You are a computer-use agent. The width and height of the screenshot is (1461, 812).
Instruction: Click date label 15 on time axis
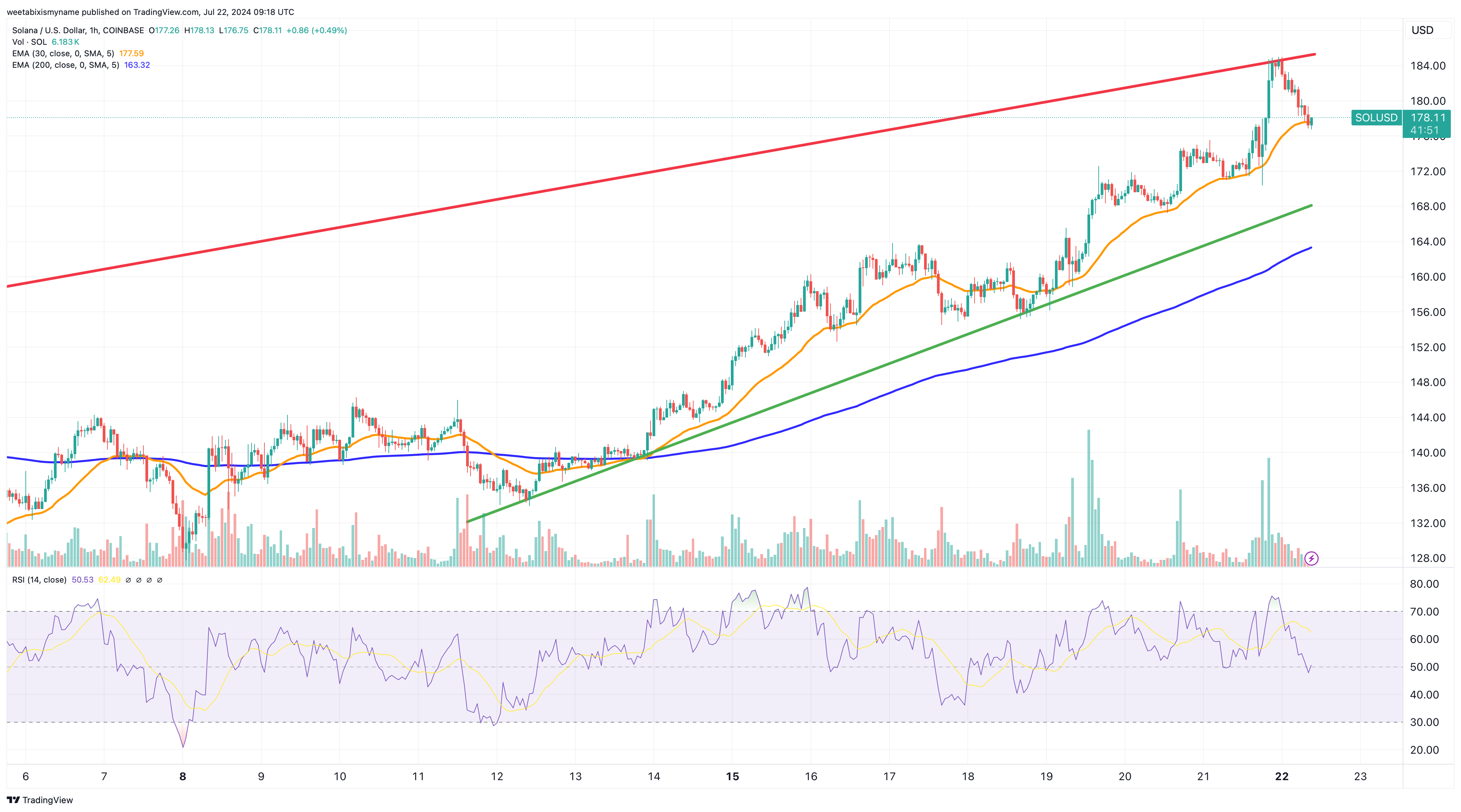732,776
